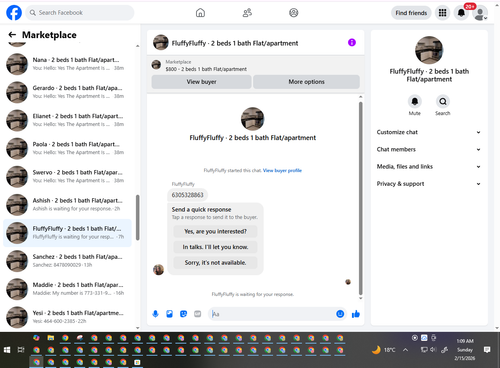Send a thumbs-up like

(x=356, y=314)
